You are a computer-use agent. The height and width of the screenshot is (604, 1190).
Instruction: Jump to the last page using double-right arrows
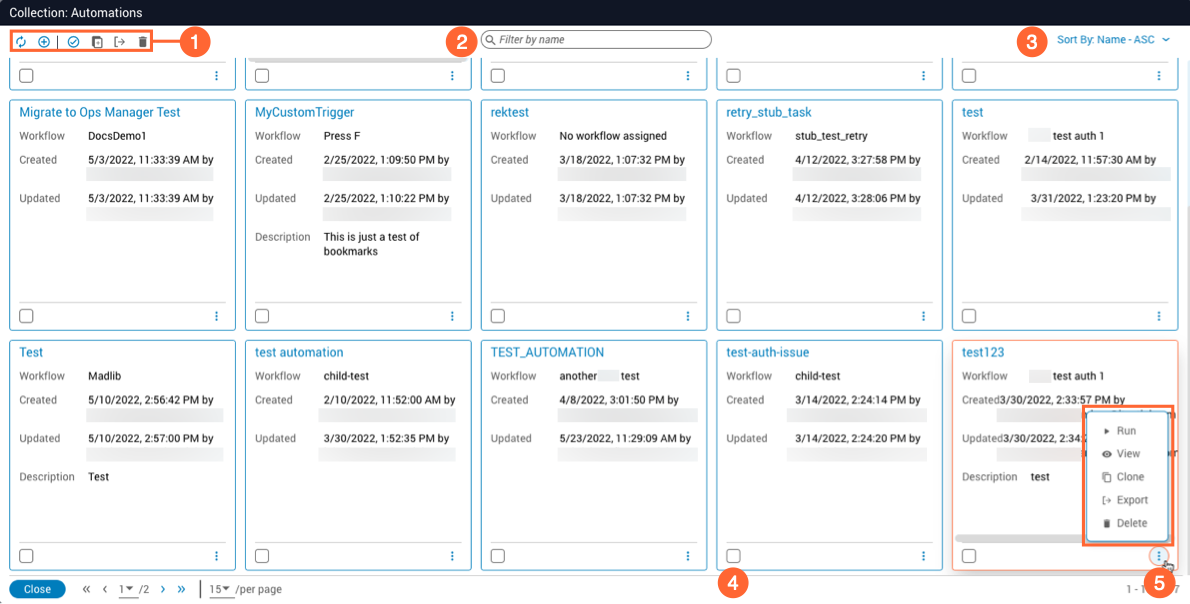point(181,589)
